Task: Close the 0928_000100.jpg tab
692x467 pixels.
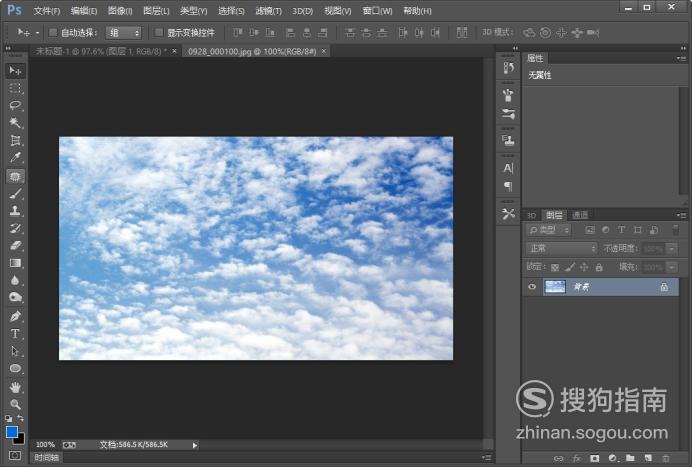Action: [x=324, y=51]
